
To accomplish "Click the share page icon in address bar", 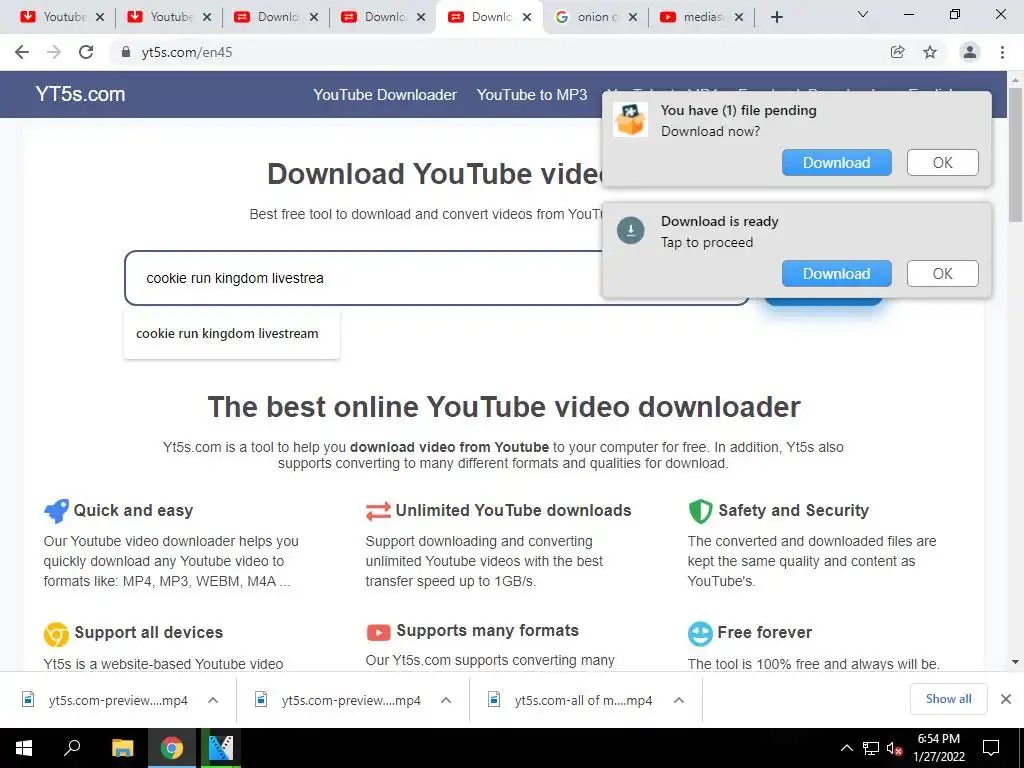I will [897, 52].
